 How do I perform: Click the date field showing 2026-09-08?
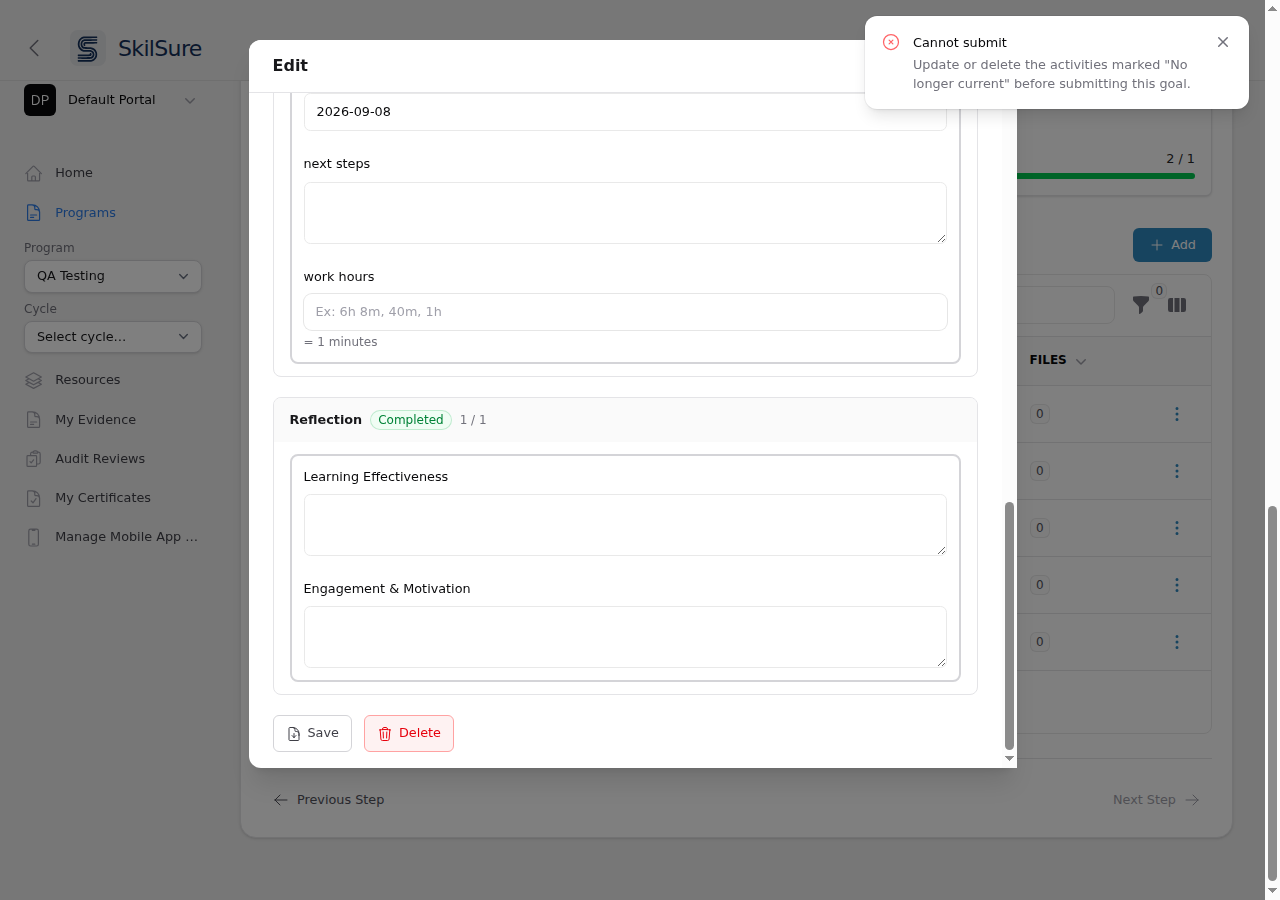coord(625,112)
